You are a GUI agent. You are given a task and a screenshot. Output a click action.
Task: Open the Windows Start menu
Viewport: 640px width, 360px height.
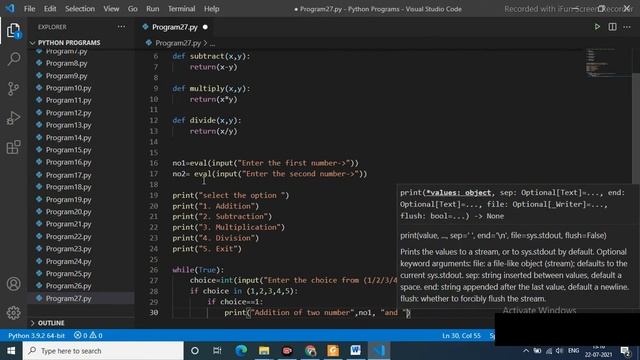pos(11,351)
